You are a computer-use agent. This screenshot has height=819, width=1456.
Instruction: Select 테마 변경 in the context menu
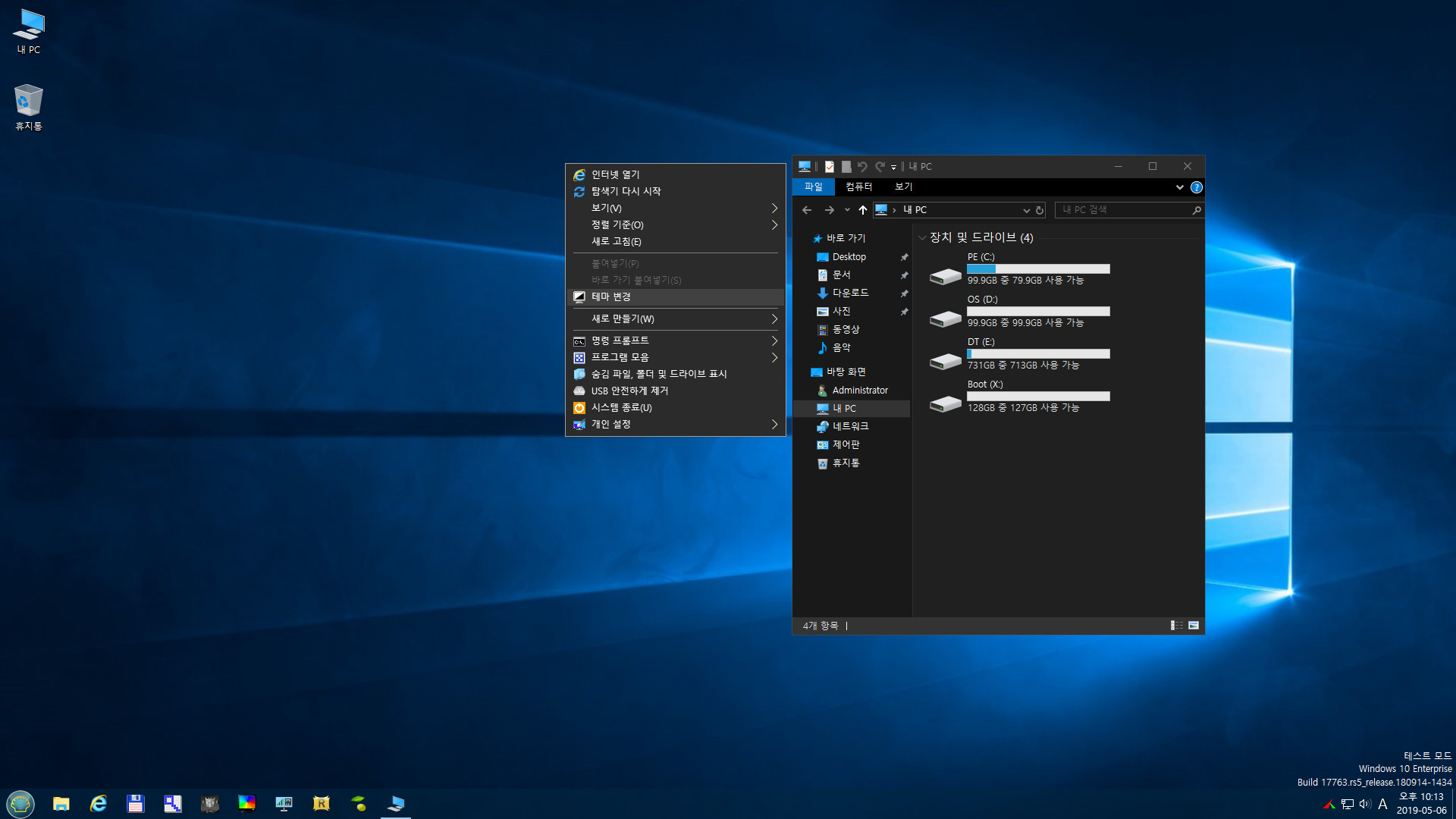(676, 297)
